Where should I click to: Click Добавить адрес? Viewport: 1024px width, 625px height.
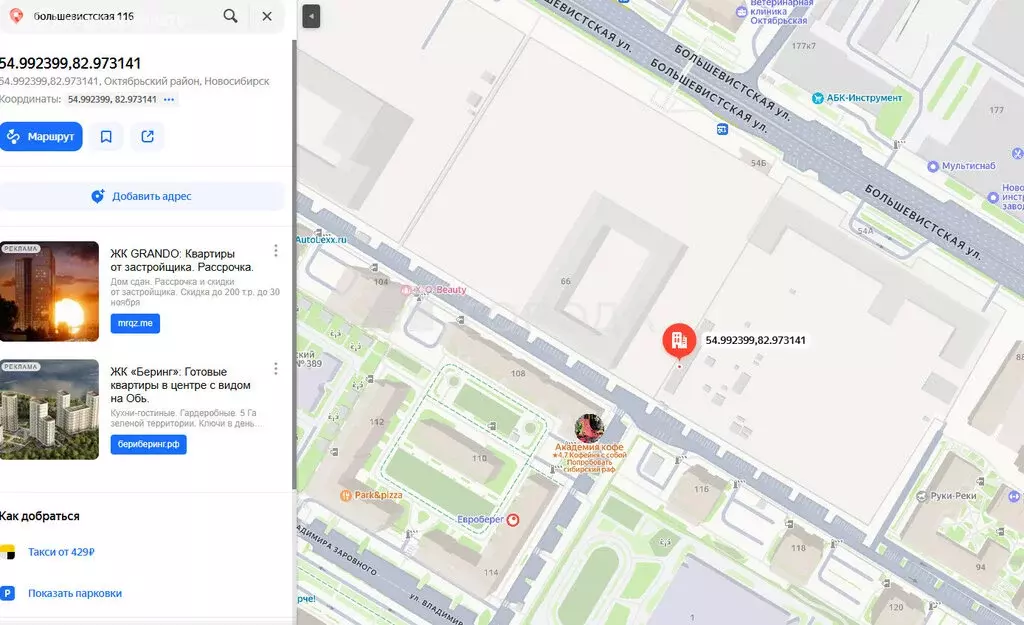(x=142, y=196)
